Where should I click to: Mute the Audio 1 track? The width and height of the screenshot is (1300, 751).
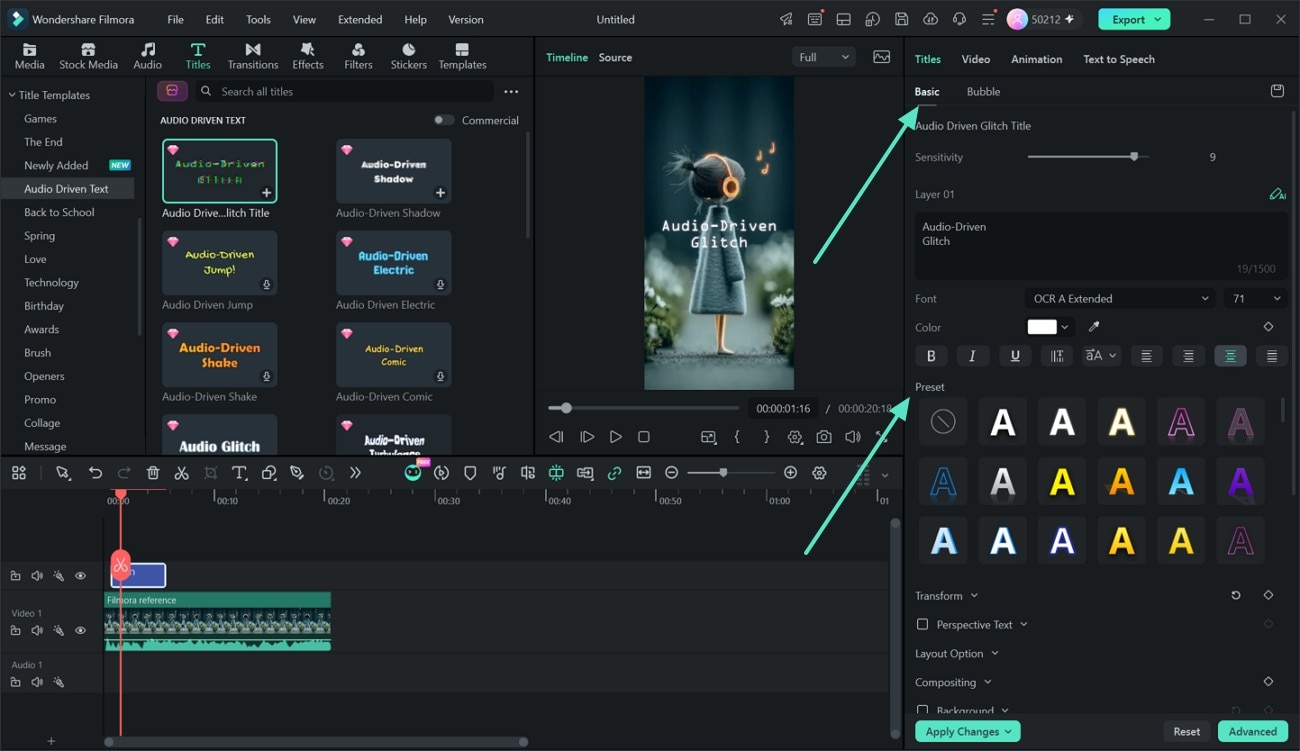[37, 682]
